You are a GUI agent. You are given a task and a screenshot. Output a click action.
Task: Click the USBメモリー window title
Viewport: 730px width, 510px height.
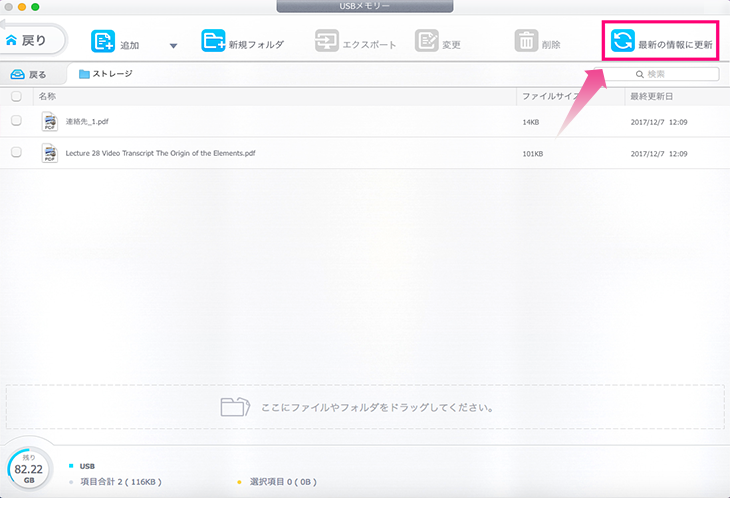[x=365, y=6]
